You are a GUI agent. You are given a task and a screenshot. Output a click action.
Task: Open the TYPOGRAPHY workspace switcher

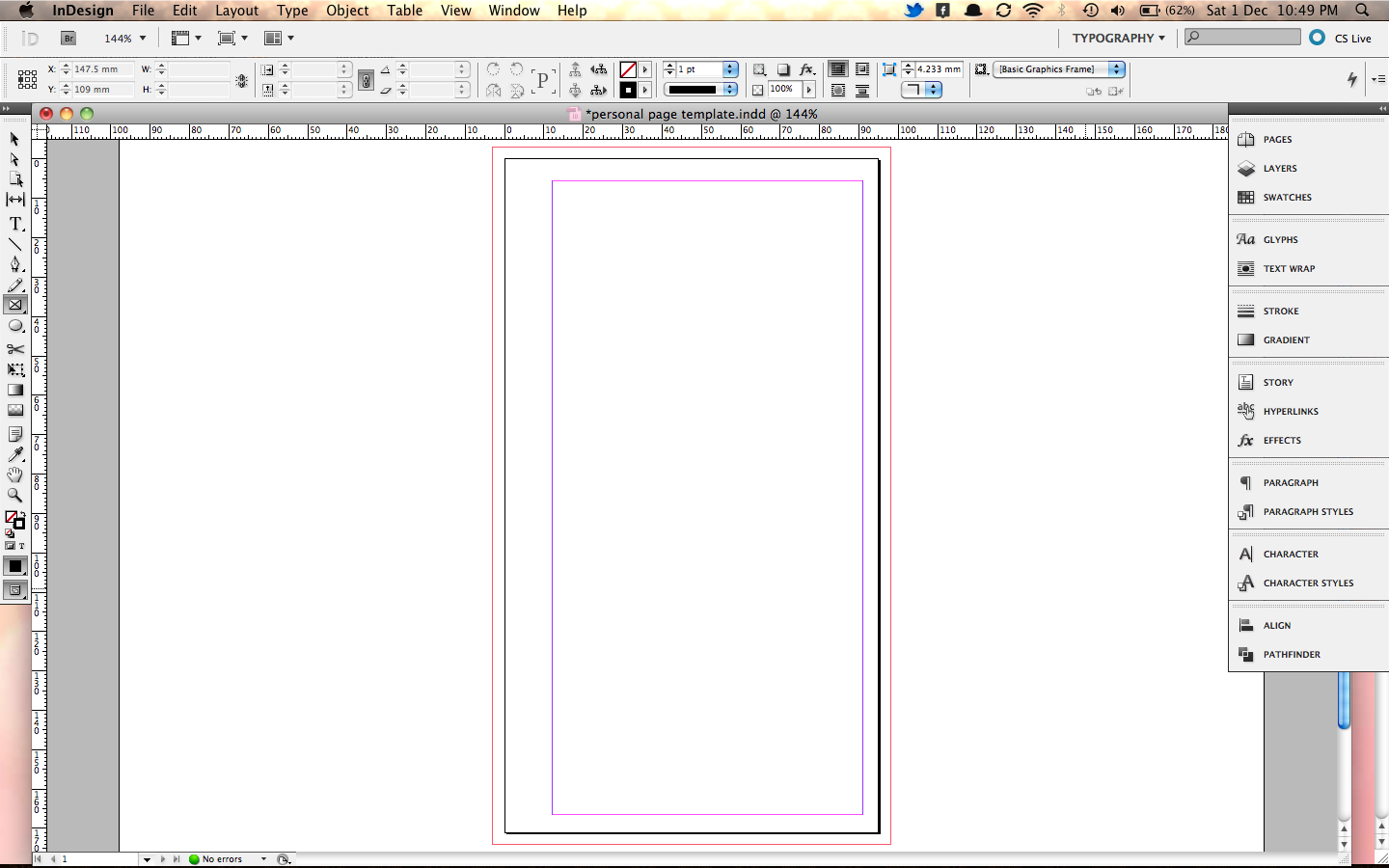coord(1118,39)
